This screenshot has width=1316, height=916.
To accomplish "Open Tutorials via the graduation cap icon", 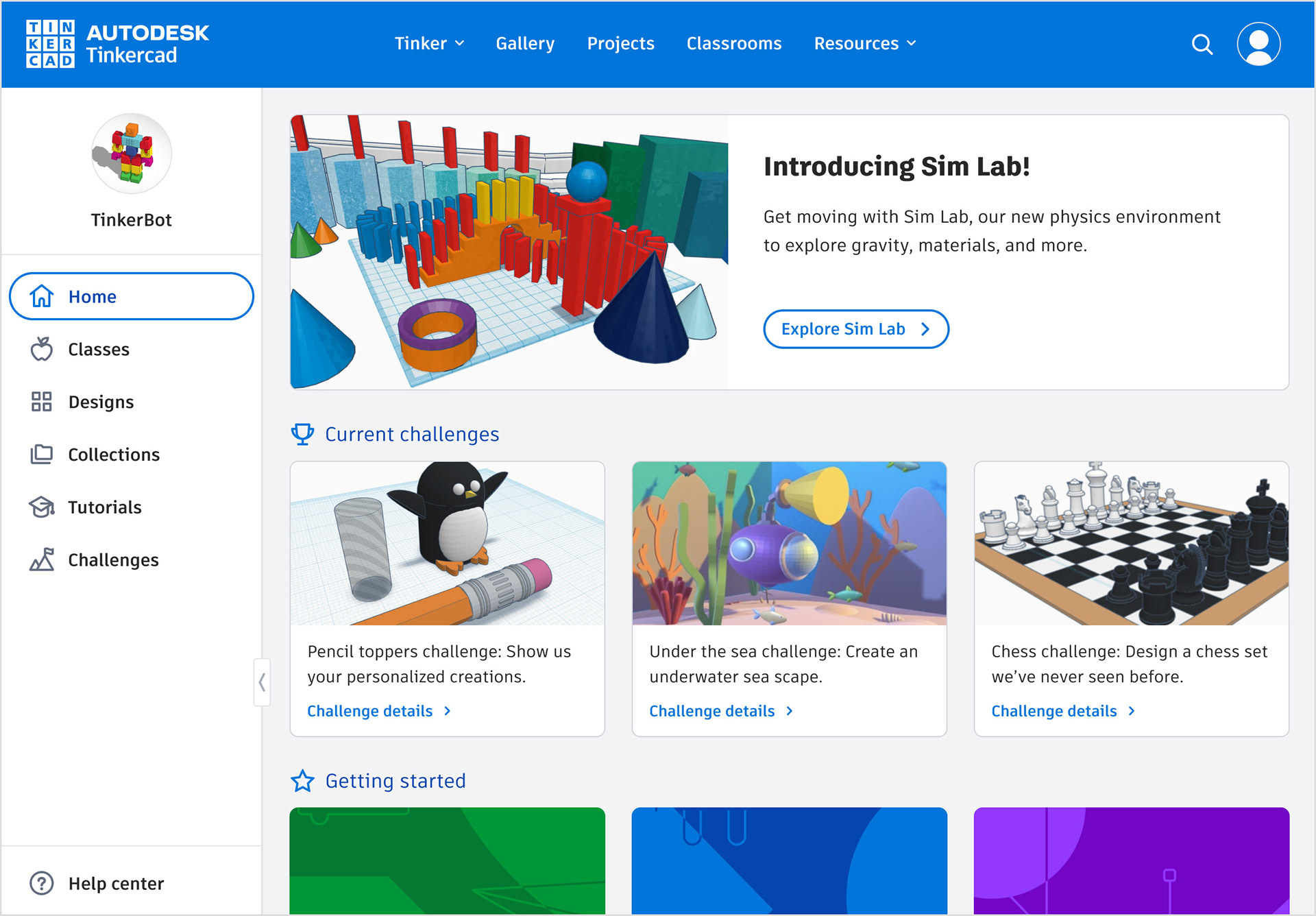I will [x=41, y=507].
